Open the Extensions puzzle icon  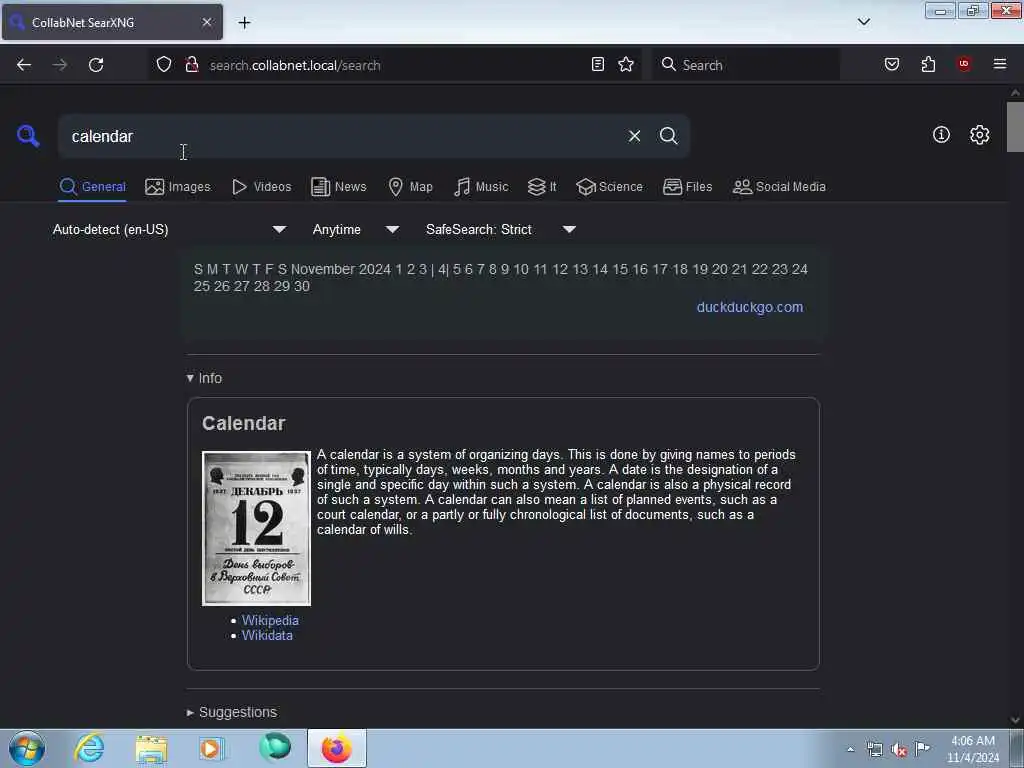[928, 64]
